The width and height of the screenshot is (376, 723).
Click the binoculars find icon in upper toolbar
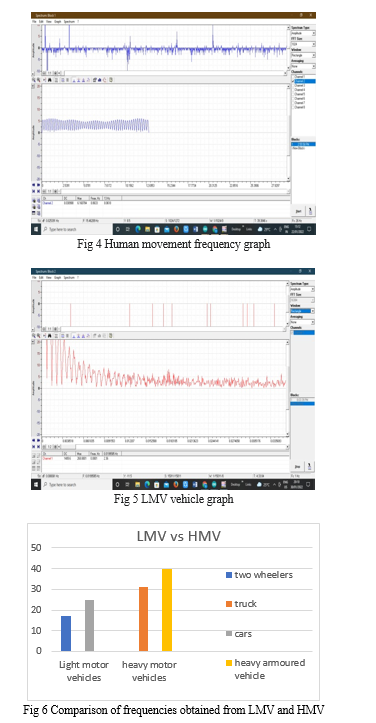49,80
